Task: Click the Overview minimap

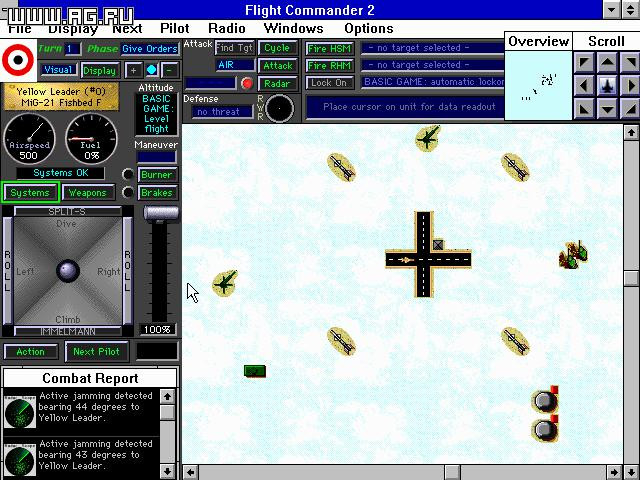Action: tap(538, 85)
